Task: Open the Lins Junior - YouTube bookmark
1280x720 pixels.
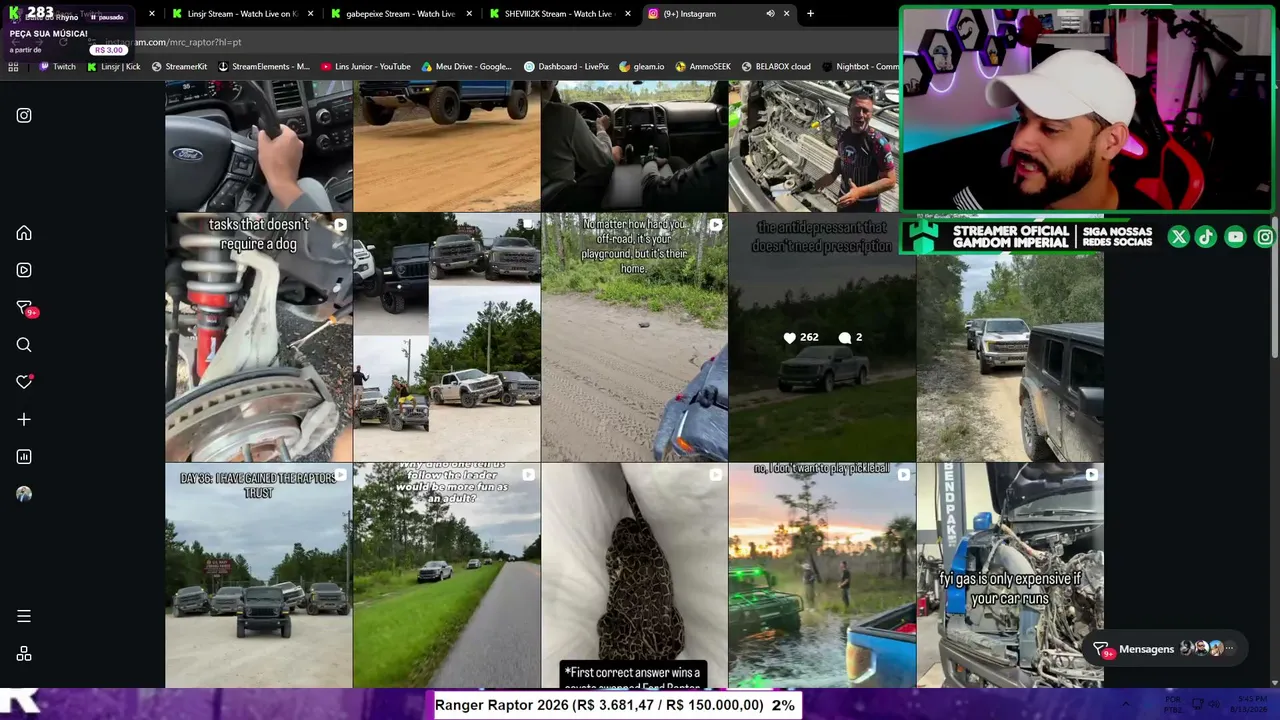Action: click(366, 67)
